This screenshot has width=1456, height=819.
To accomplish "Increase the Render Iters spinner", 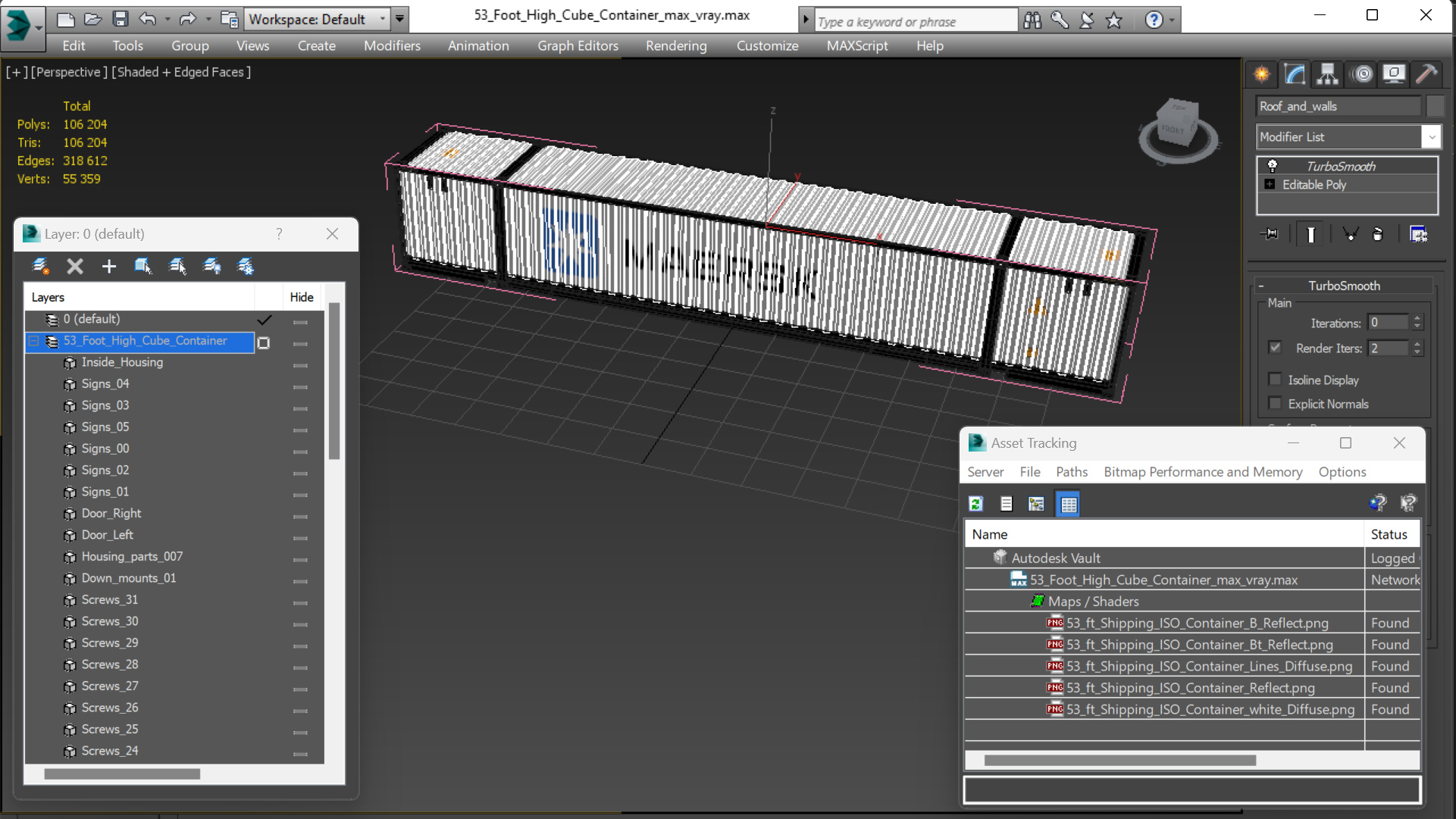I will (1417, 343).
